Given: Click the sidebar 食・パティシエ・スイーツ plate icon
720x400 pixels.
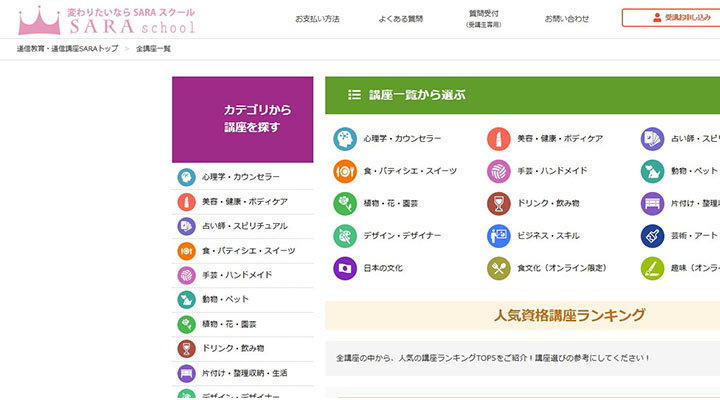Looking at the screenshot, I should [186, 251].
